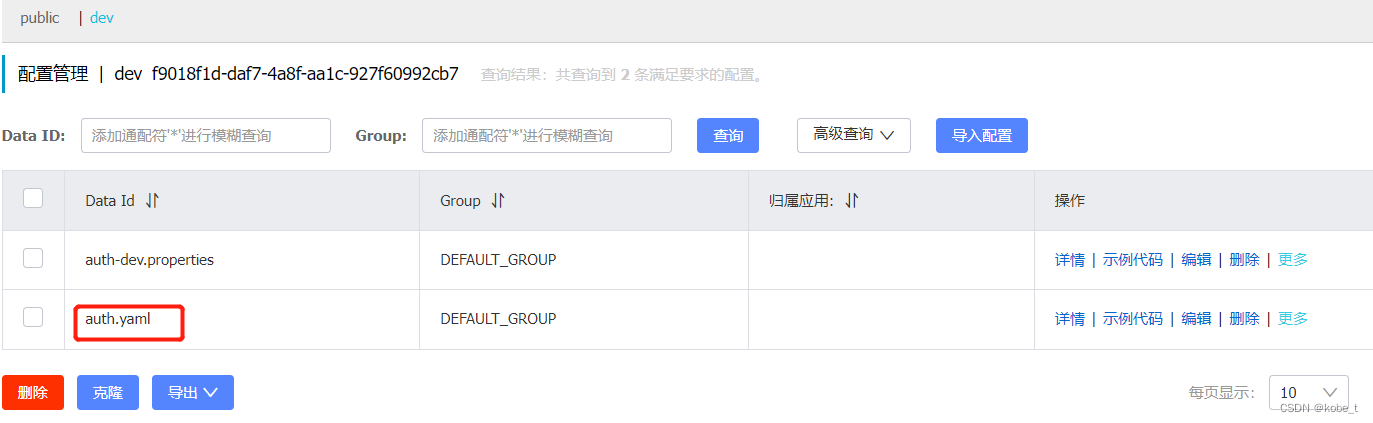Focus the Group search field
This screenshot has width=1373, height=423.
click(547, 135)
